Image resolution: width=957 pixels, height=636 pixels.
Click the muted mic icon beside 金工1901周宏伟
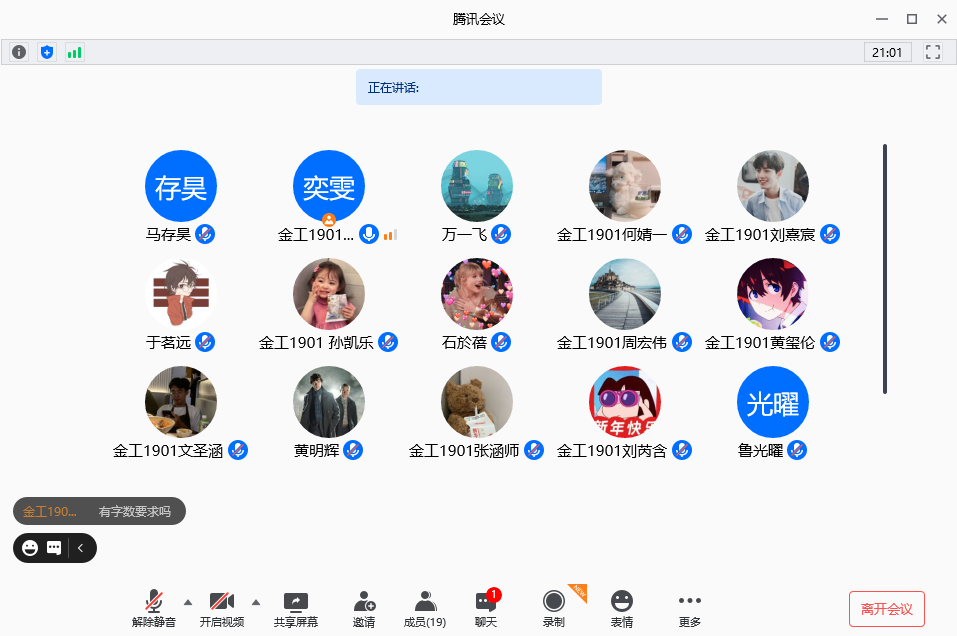pos(682,342)
